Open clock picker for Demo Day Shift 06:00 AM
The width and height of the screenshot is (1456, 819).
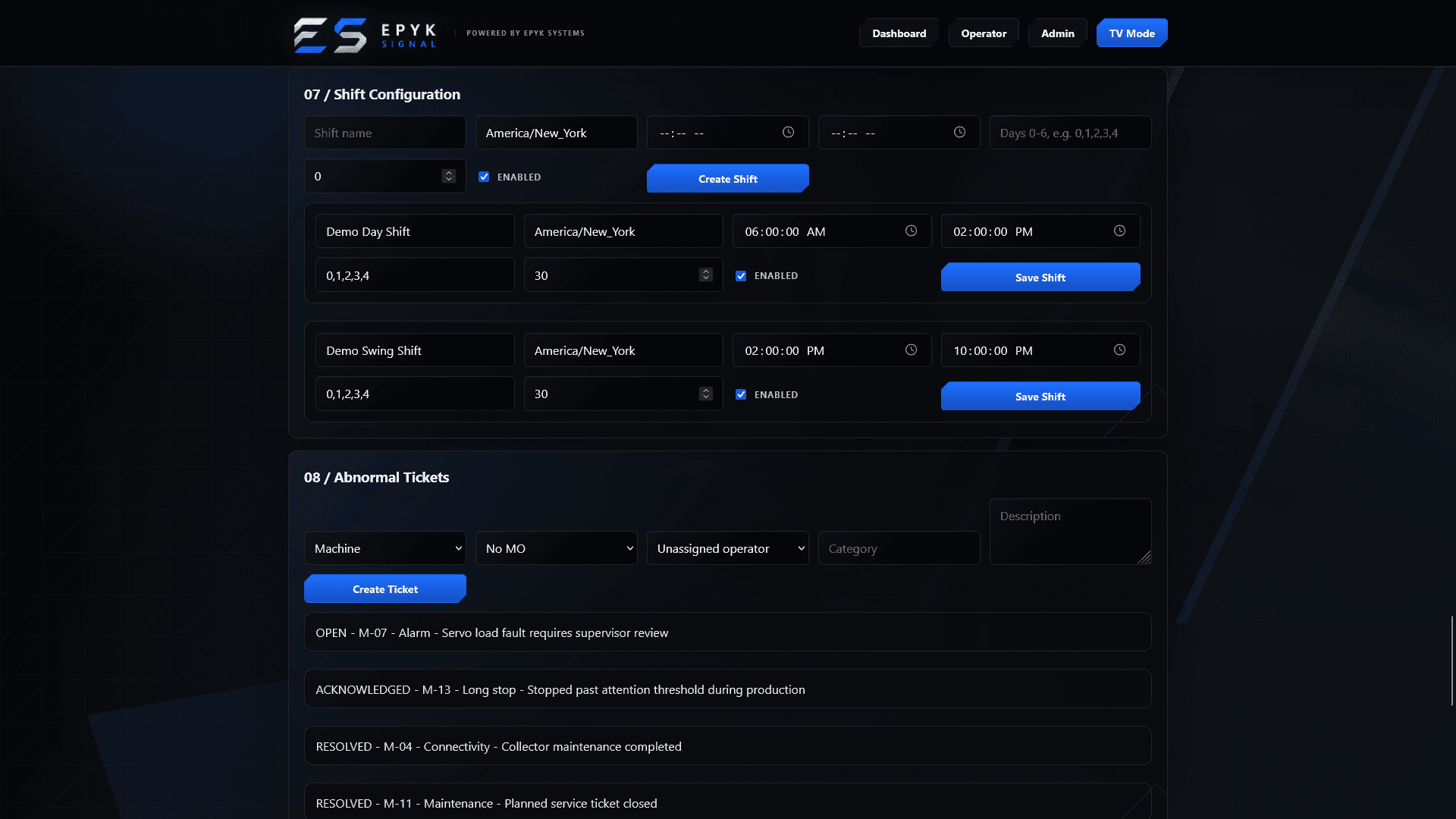click(x=911, y=231)
